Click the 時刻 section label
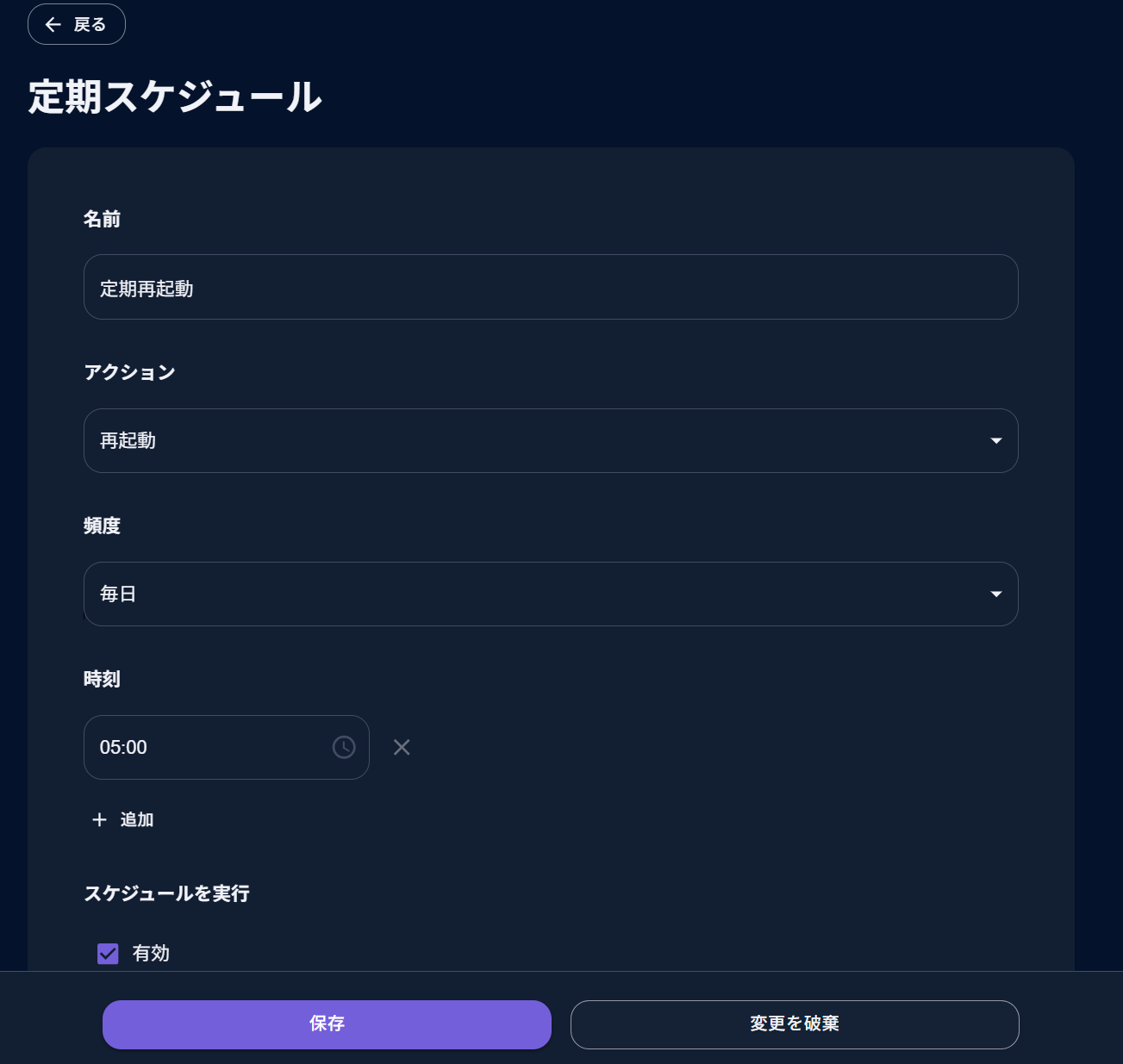 (102, 679)
